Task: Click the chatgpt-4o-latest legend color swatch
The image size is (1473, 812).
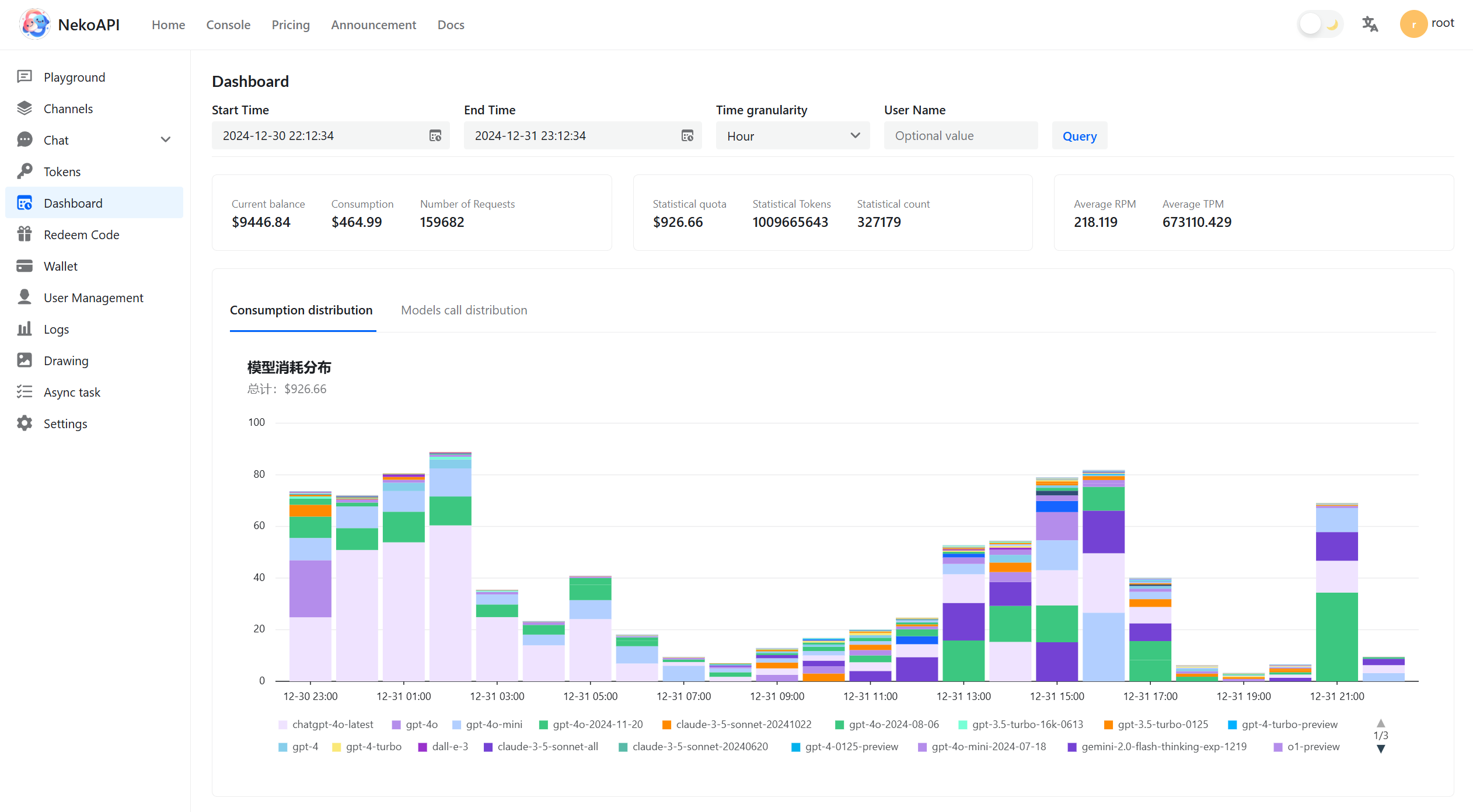Action: (283, 724)
